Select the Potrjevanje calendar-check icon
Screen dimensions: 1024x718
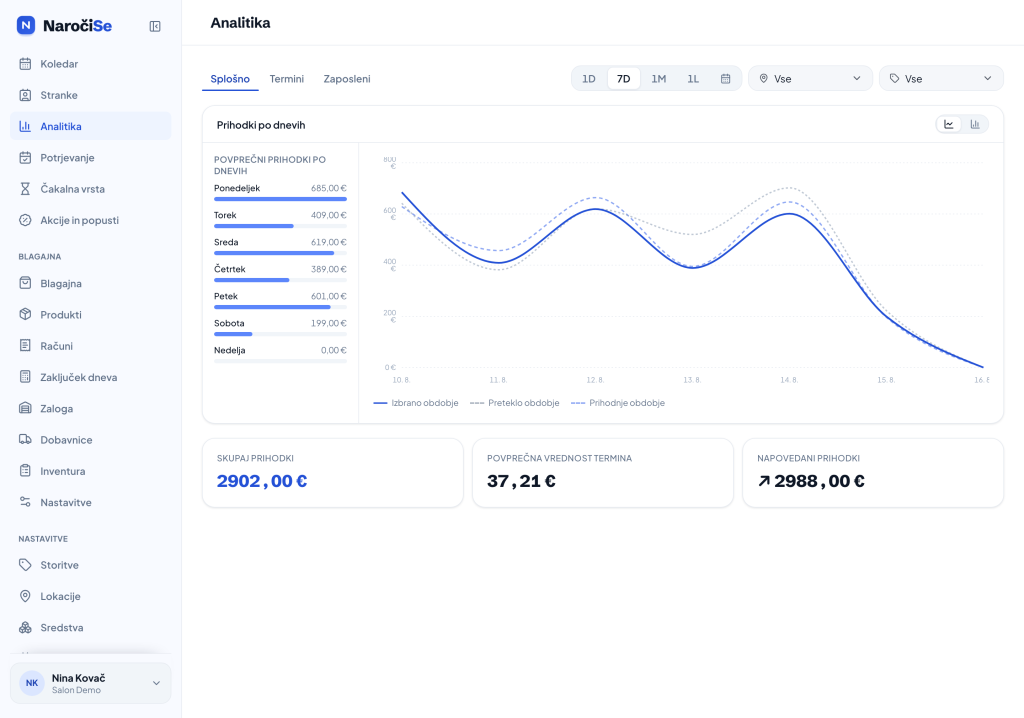(x=25, y=157)
